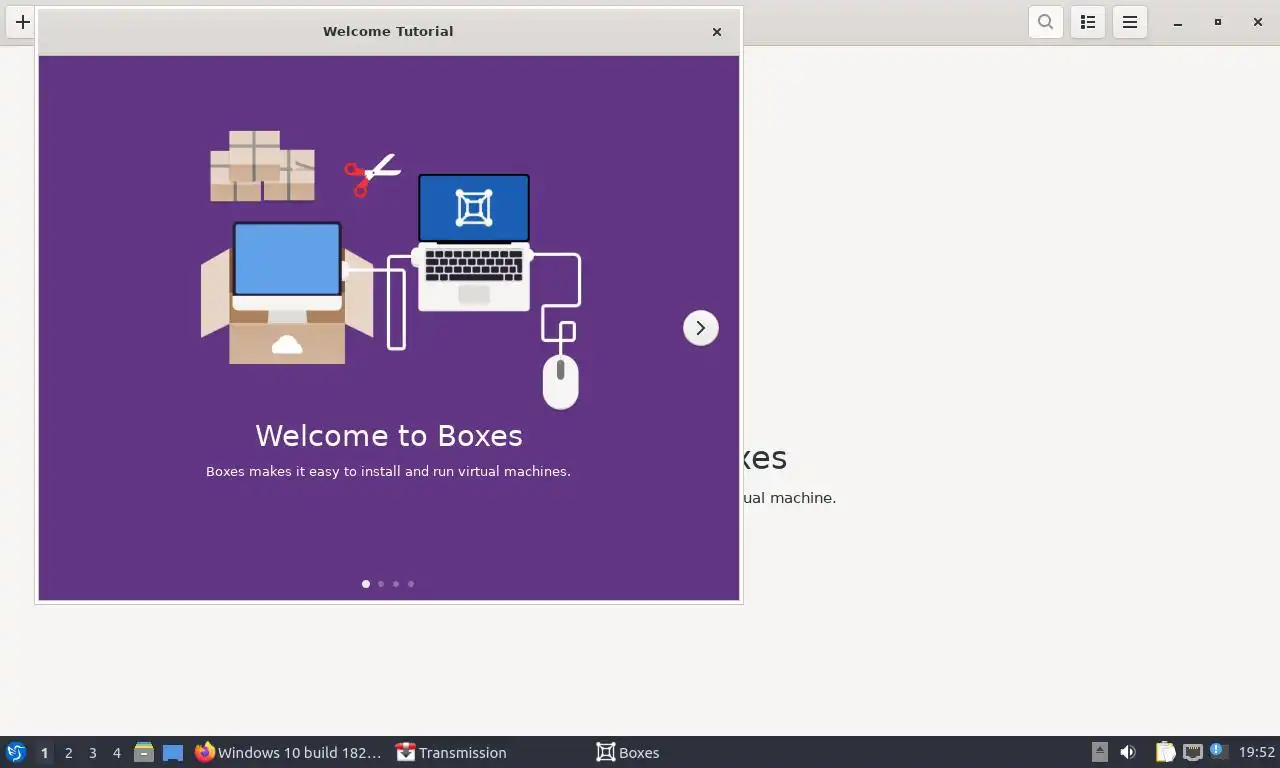
Task: Switch to the Transmission taskbar window
Action: click(x=451, y=752)
